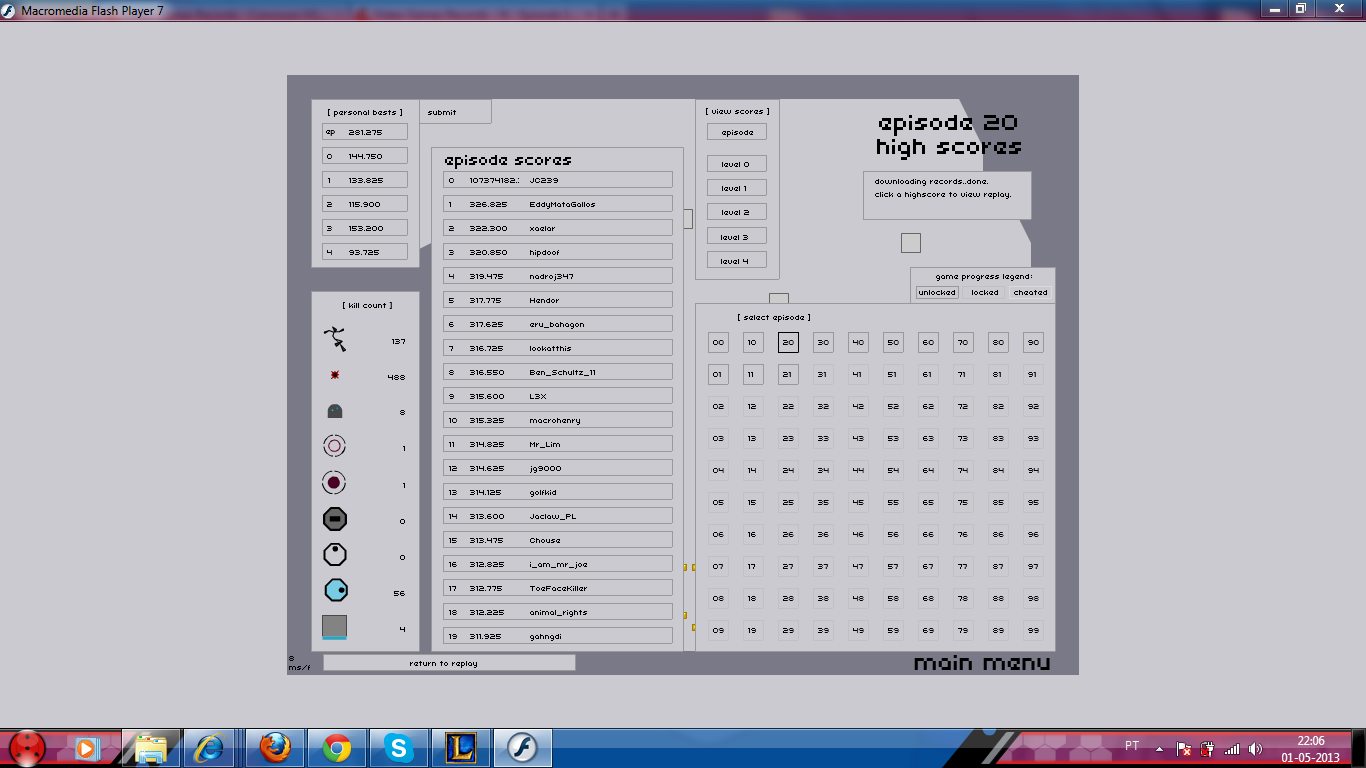View scores for level 3
Viewport: 1366px width, 768px height.
(x=737, y=237)
